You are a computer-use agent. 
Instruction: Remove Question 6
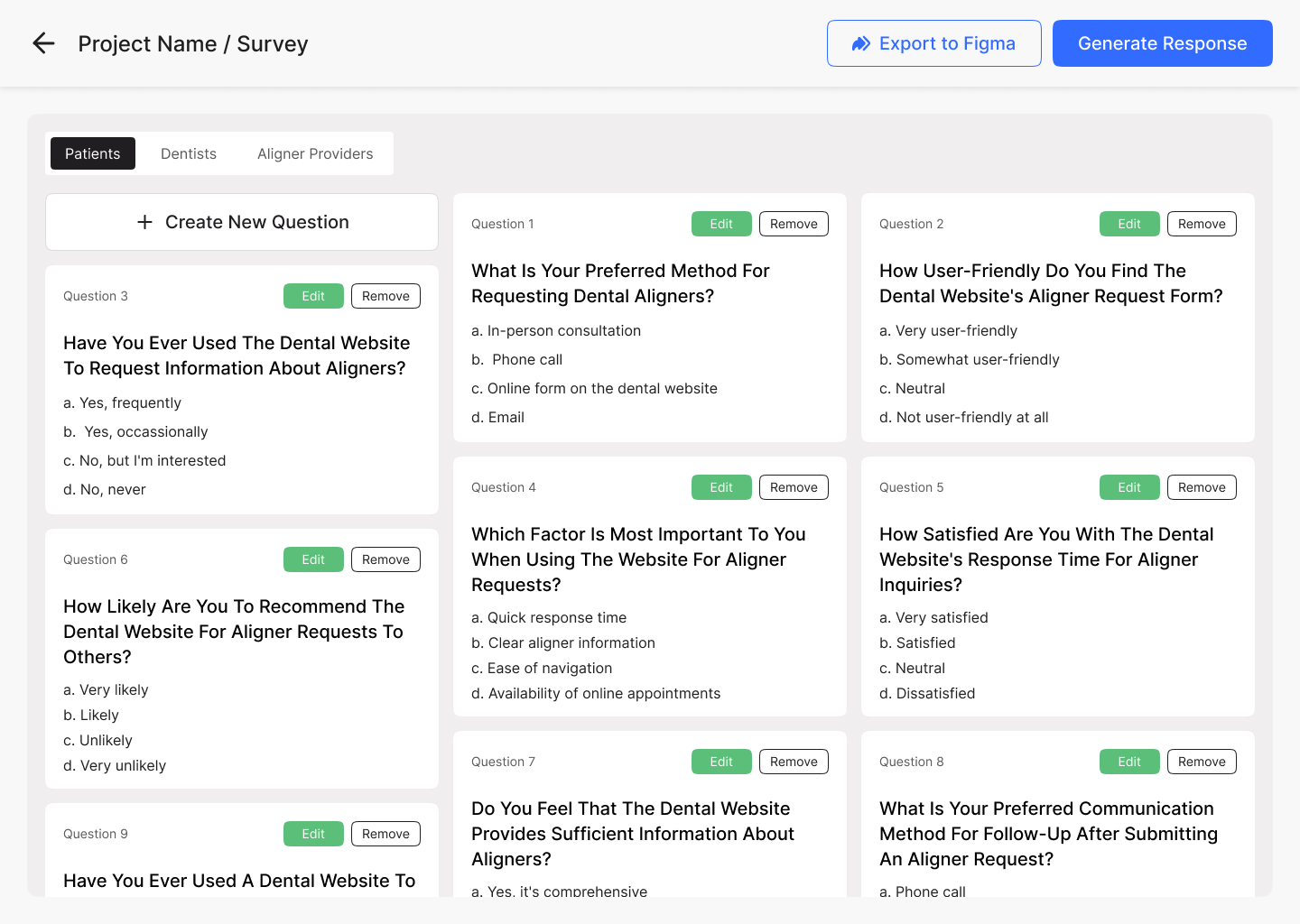click(385, 559)
